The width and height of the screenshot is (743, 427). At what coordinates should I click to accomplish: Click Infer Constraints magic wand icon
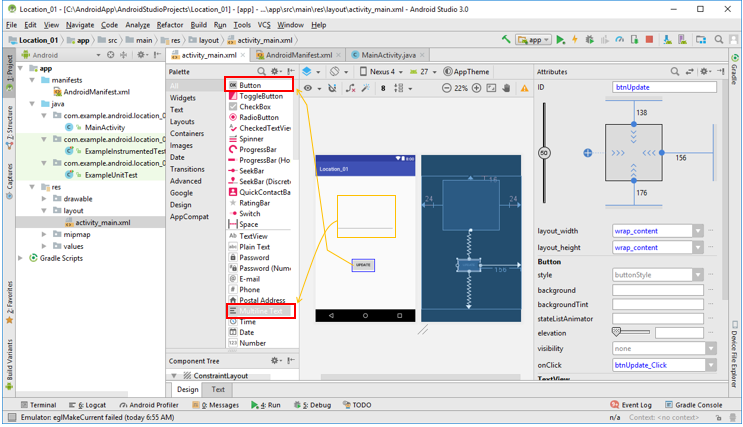tap(366, 88)
